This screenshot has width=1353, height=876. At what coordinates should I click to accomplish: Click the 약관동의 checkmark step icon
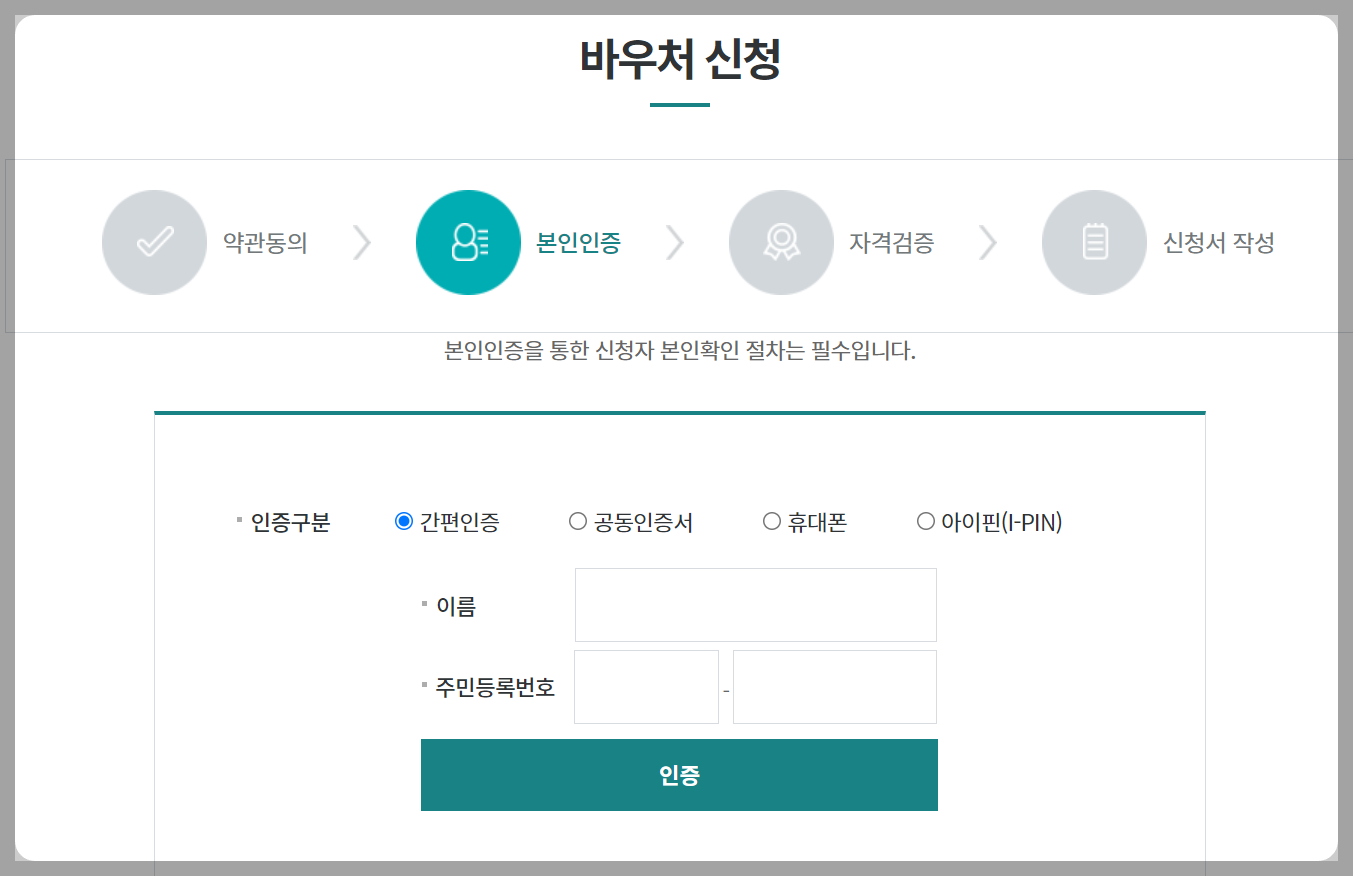tap(154, 242)
